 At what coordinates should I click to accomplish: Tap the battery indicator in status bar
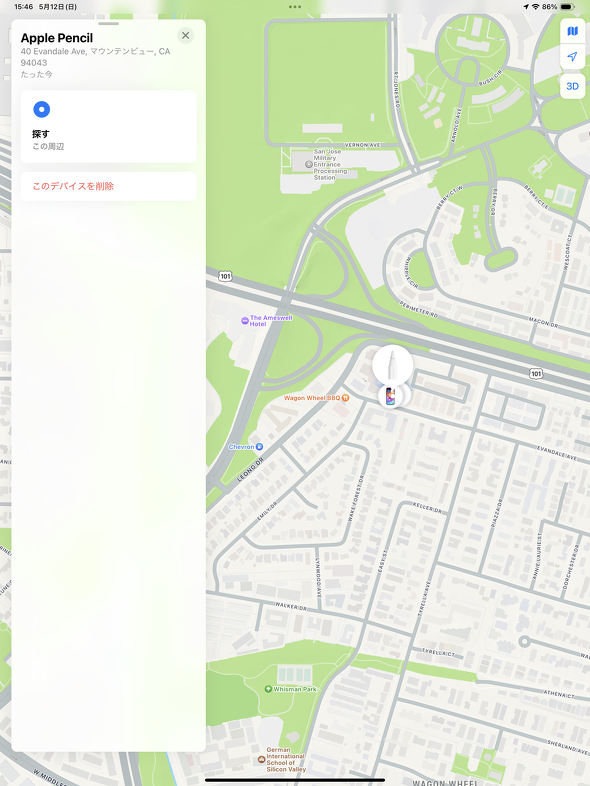click(567, 7)
